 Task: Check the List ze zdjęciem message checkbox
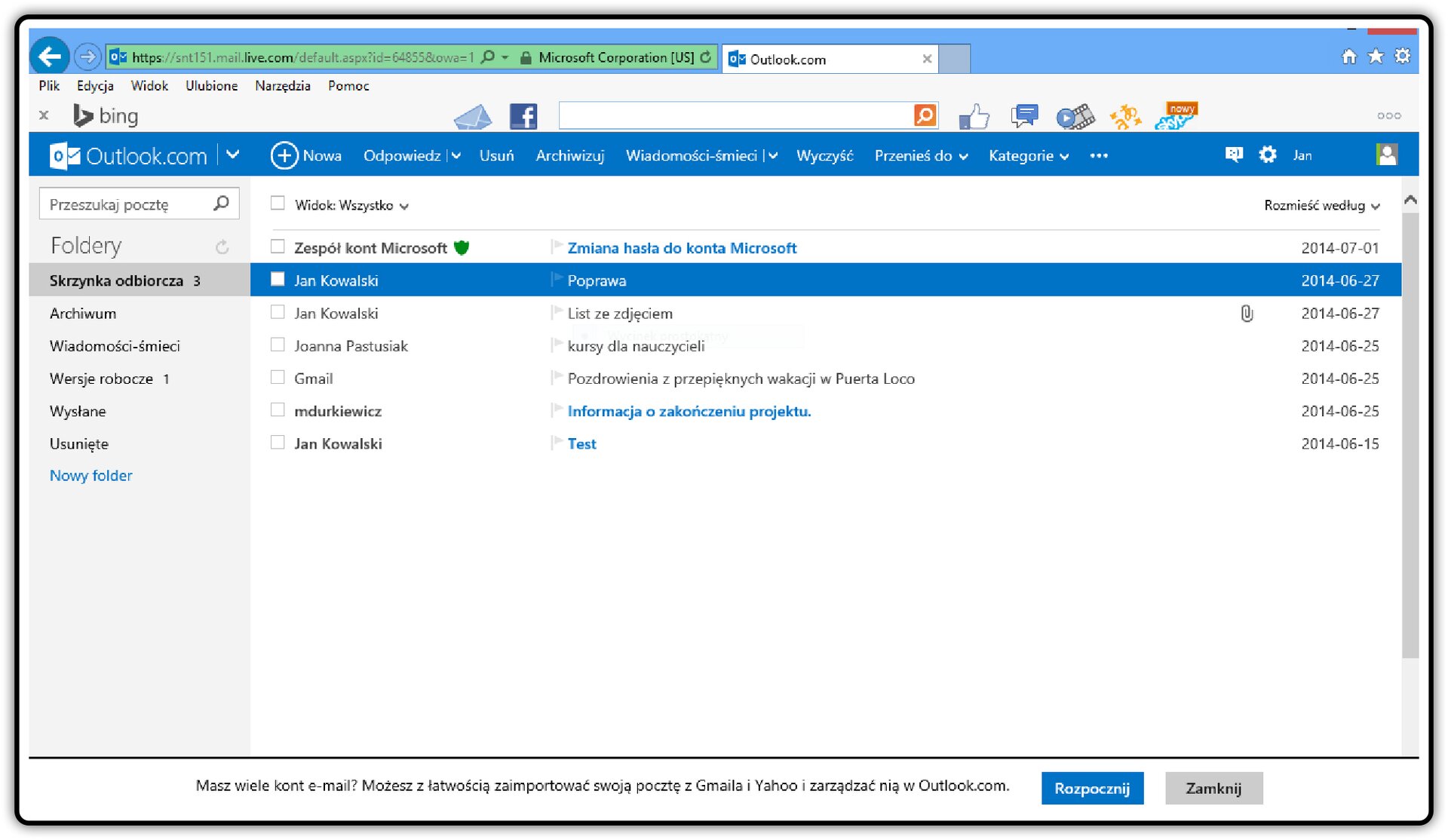[278, 311]
